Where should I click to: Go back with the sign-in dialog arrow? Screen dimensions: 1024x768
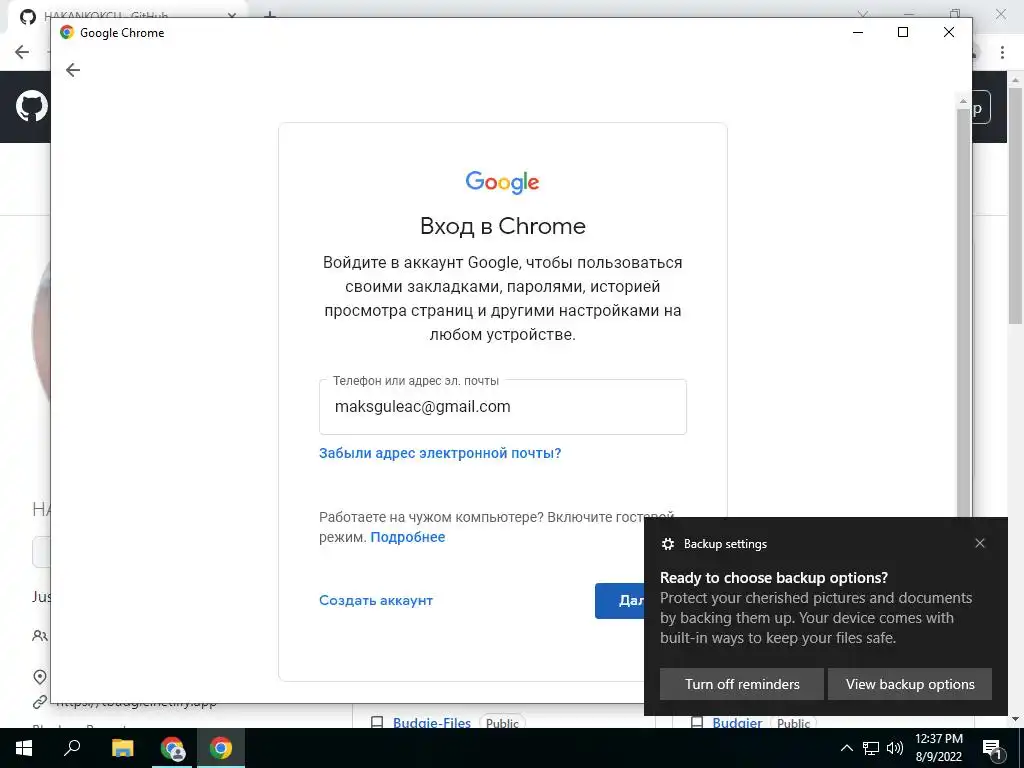coord(73,70)
